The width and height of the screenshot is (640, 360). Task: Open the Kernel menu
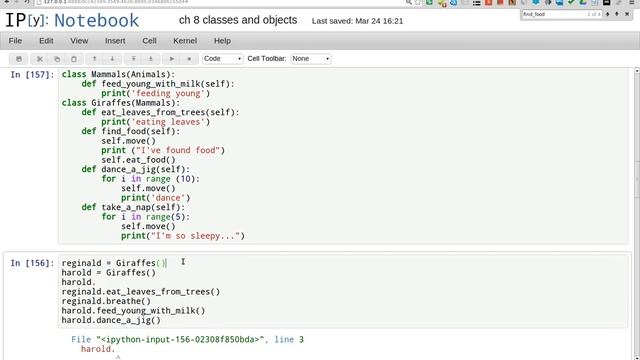tap(185, 41)
